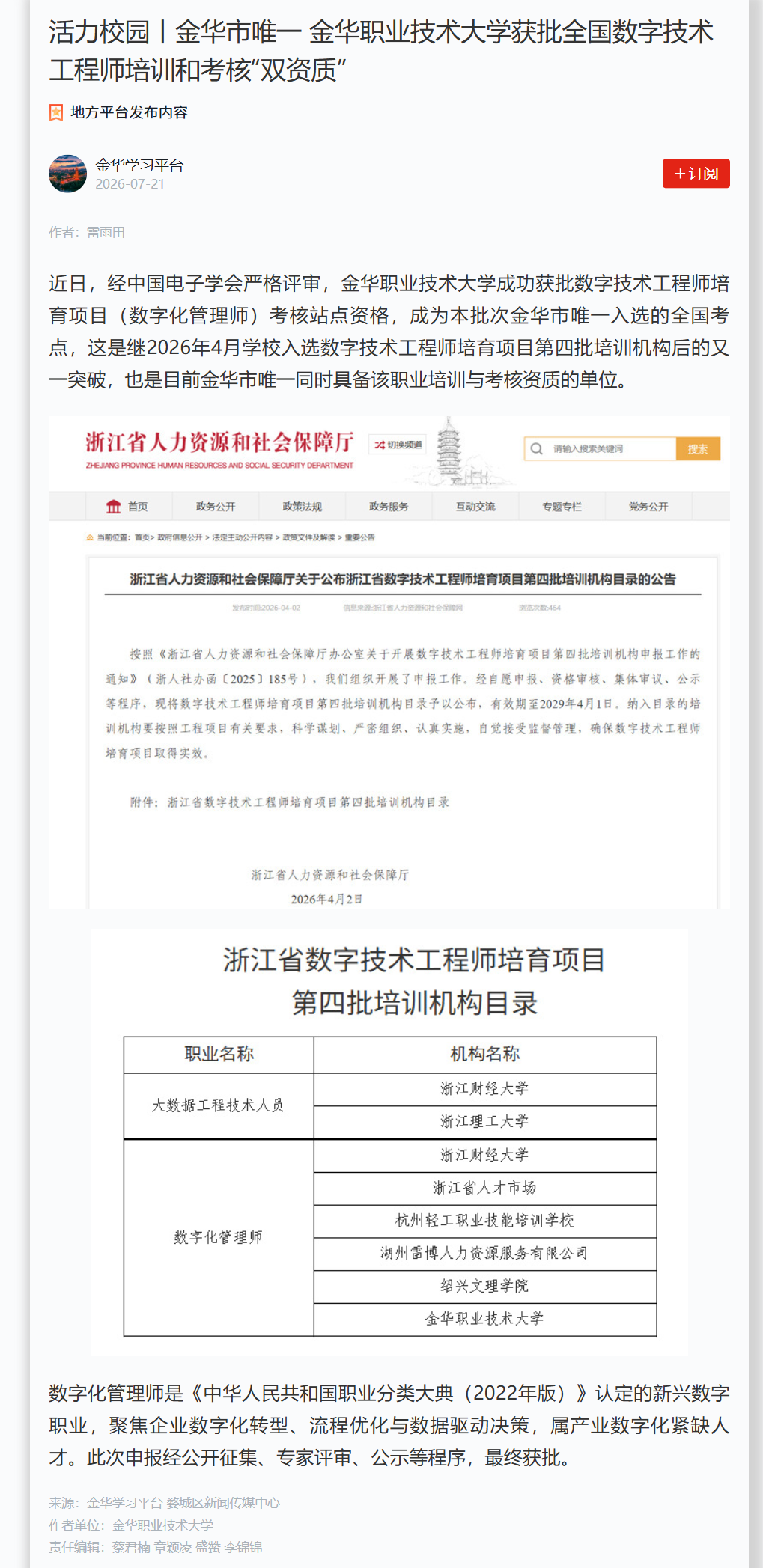Screen dimensions: 763x1568
Task: Open the article headline about 金华职业技术大学
Action: point(381,51)
